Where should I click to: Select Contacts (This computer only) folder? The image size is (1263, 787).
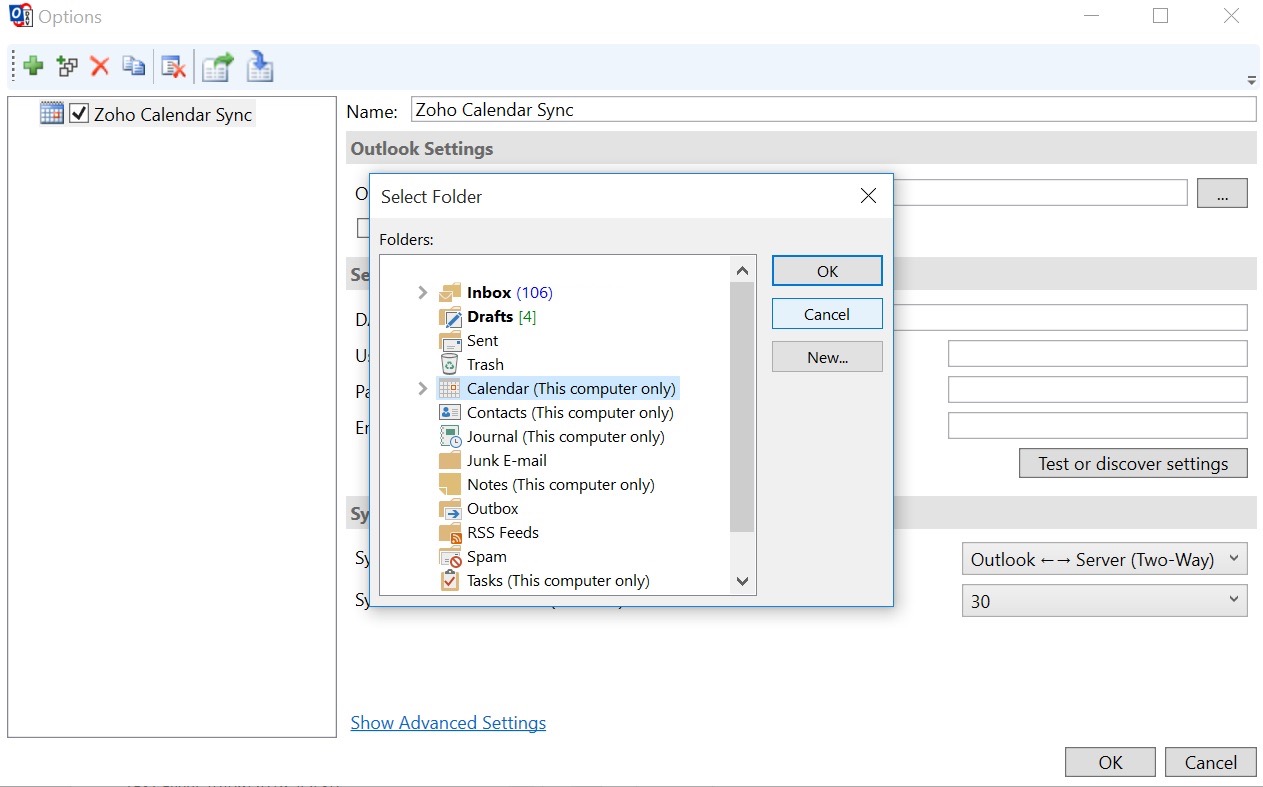click(569, 413)
